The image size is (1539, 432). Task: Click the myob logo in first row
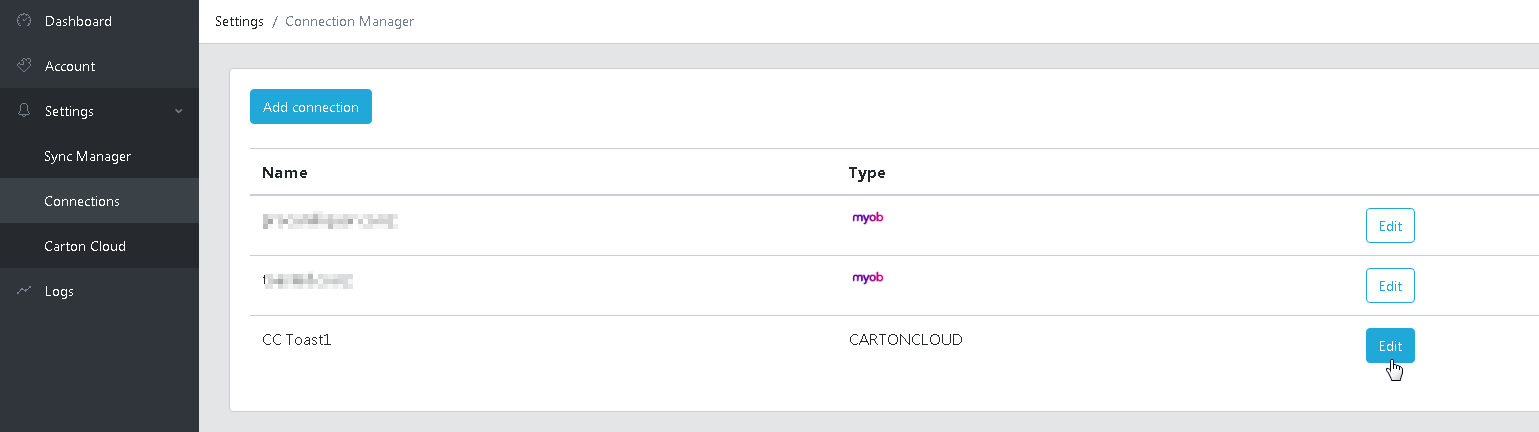pos(867,219)
